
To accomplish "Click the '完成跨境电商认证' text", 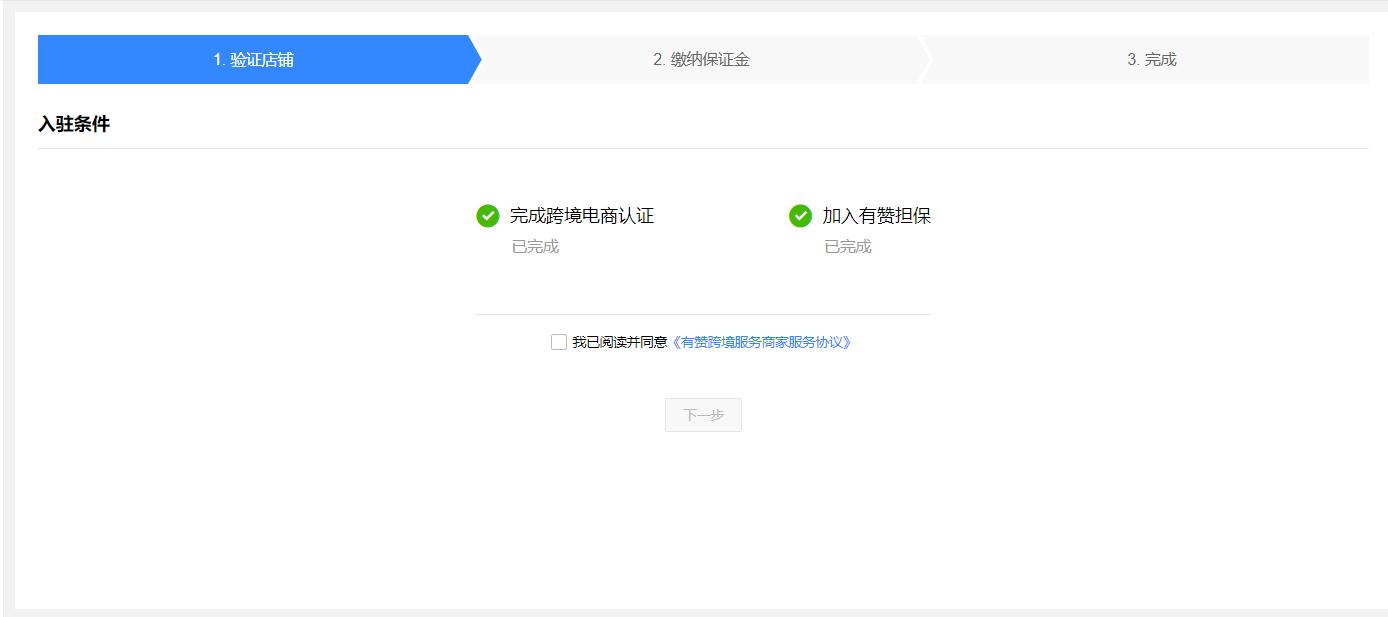I will 582,216.
